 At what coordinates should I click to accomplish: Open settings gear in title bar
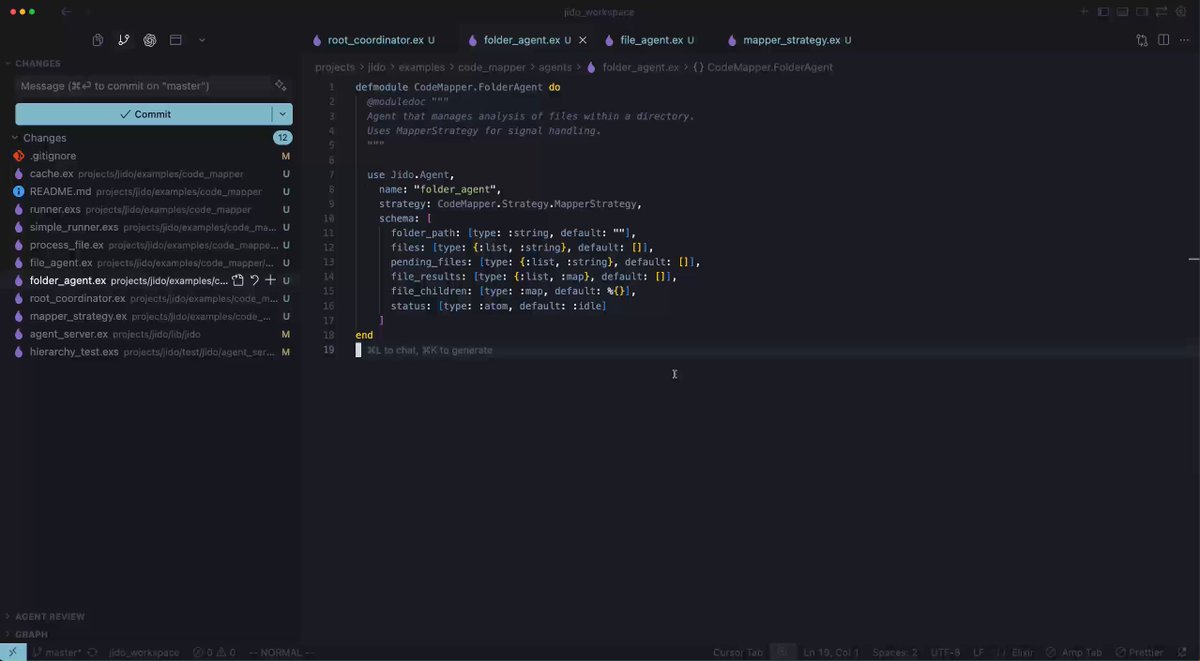point(1181,12)
